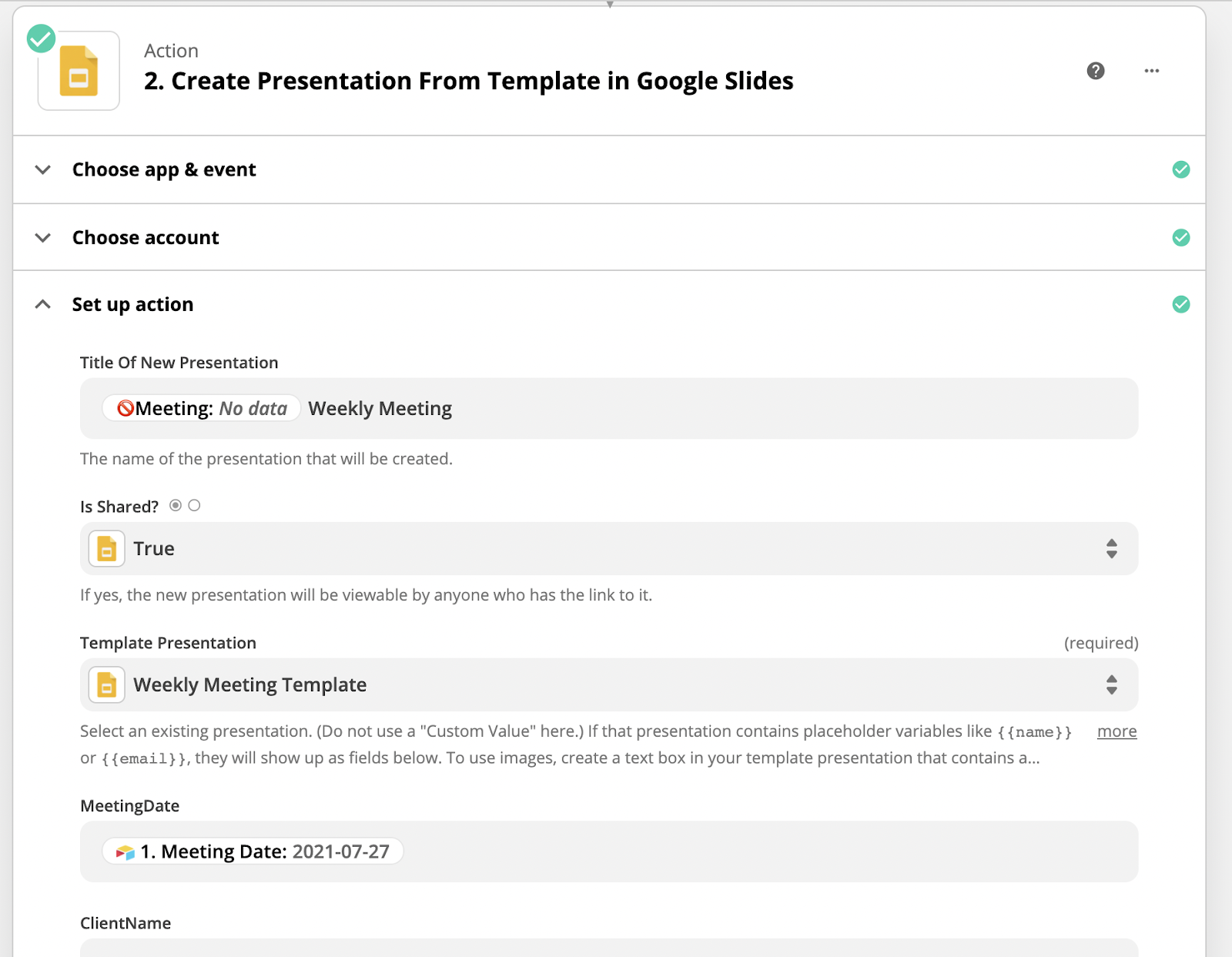Click the Is Shared? label
Image resolution: width=1232 pixels, height=957 pixels.
click(x=119, y=507)
